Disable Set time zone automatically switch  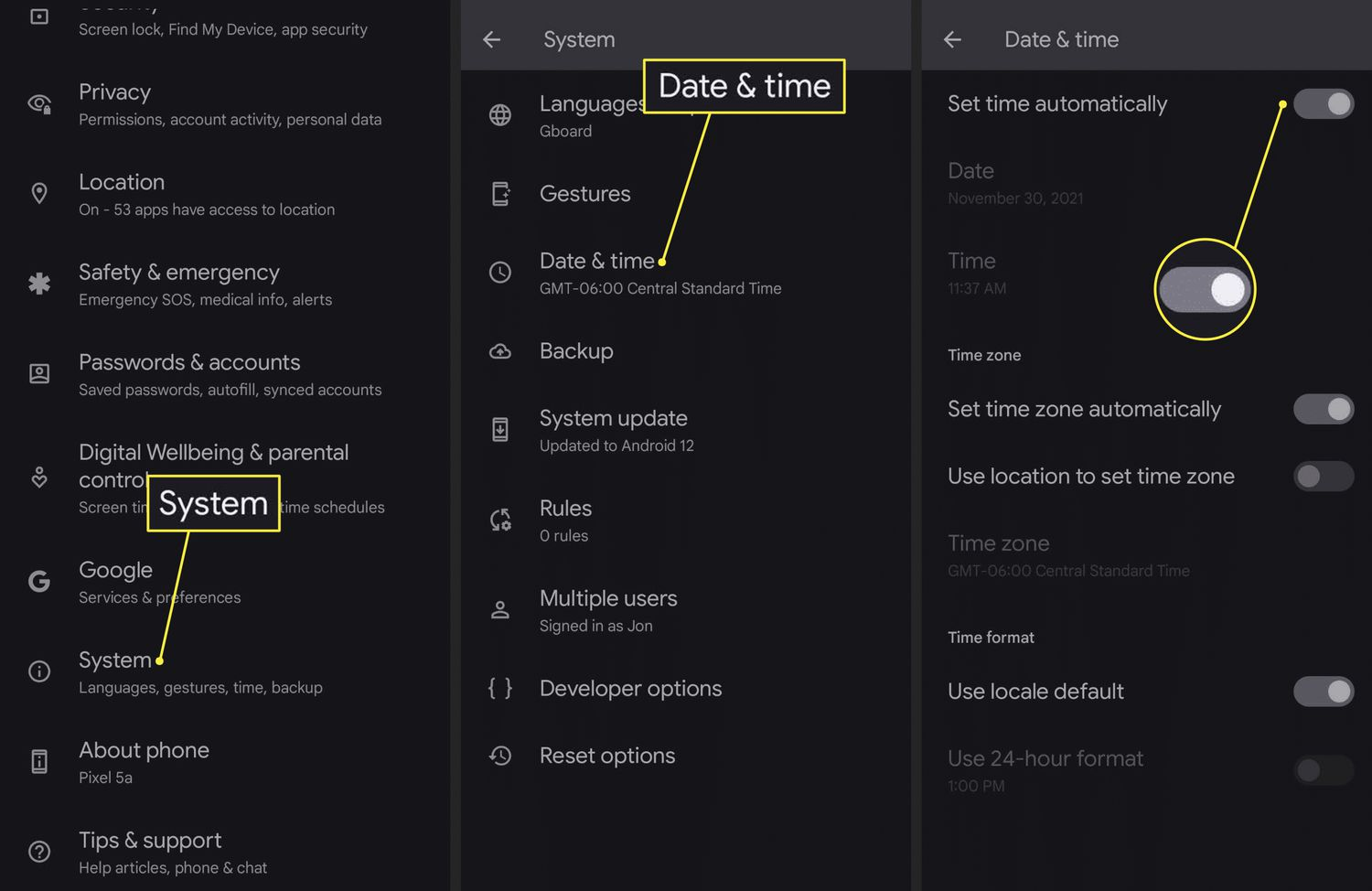1323,409
